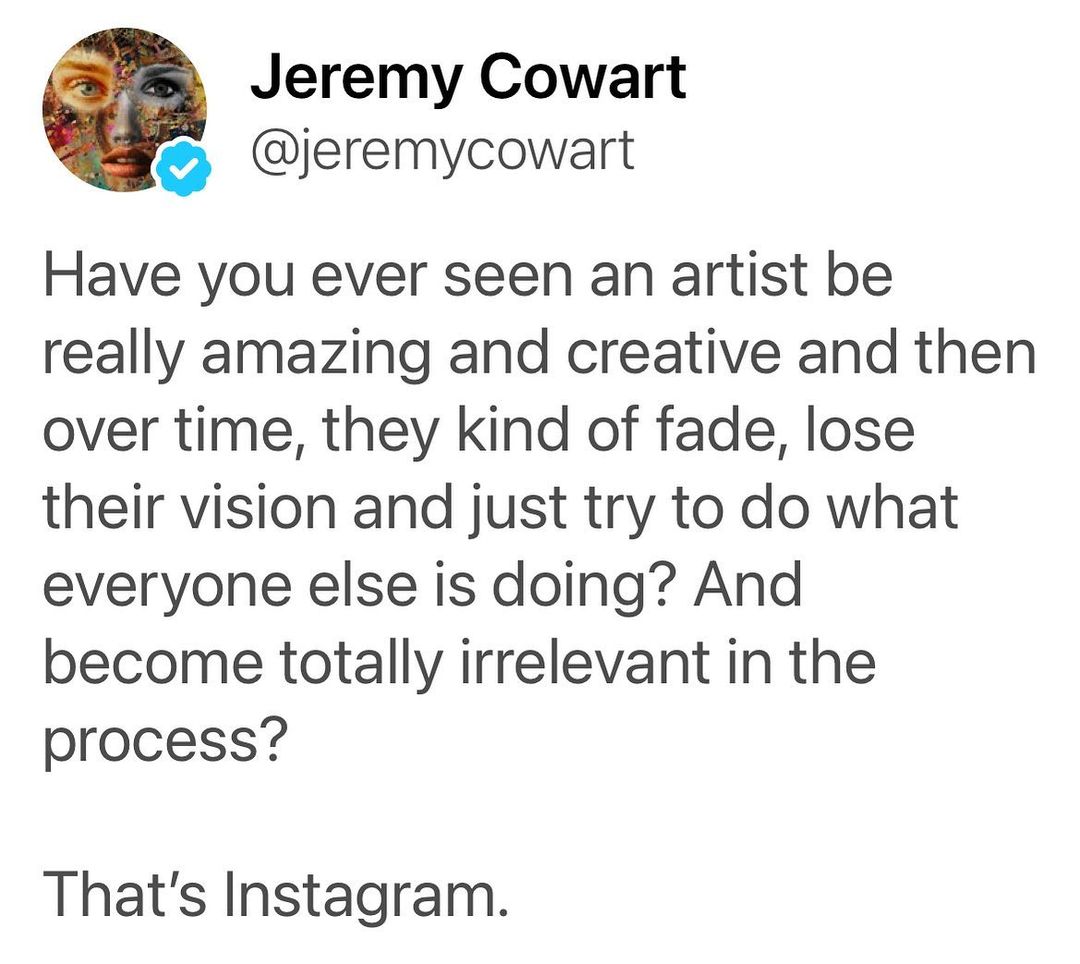Click the line starting "Have you ever seen"
This screenshot has height=964, width=1080.
click(x=466, y=275)
